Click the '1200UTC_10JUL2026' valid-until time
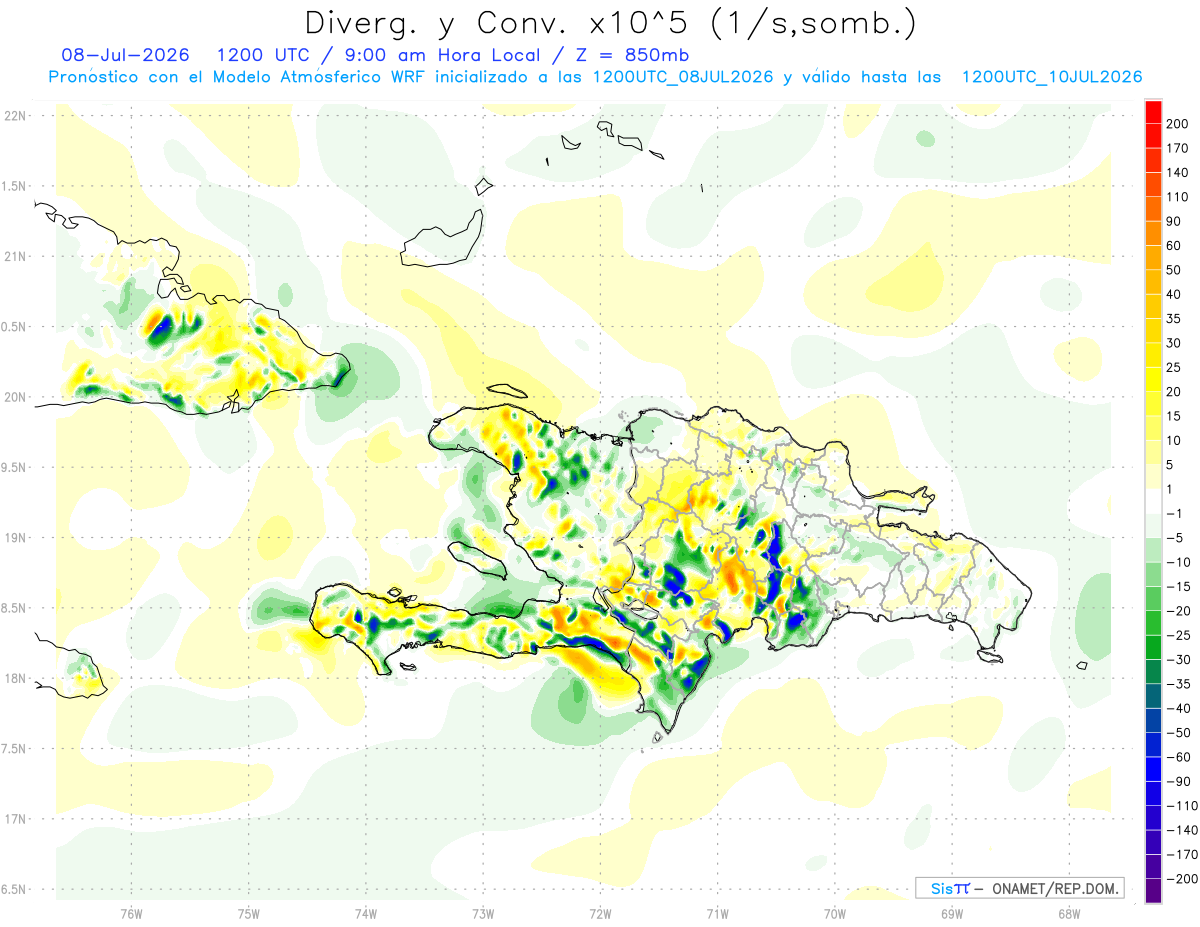The width and height of the screenshot is (1200, 927). point(1052,77)
